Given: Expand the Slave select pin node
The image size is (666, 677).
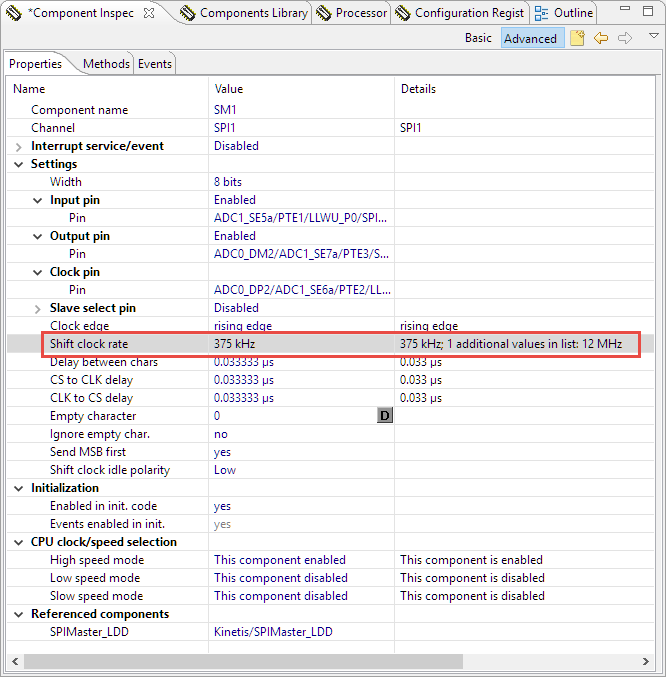Looking at the screenshot, I should [x=38, y=308].
